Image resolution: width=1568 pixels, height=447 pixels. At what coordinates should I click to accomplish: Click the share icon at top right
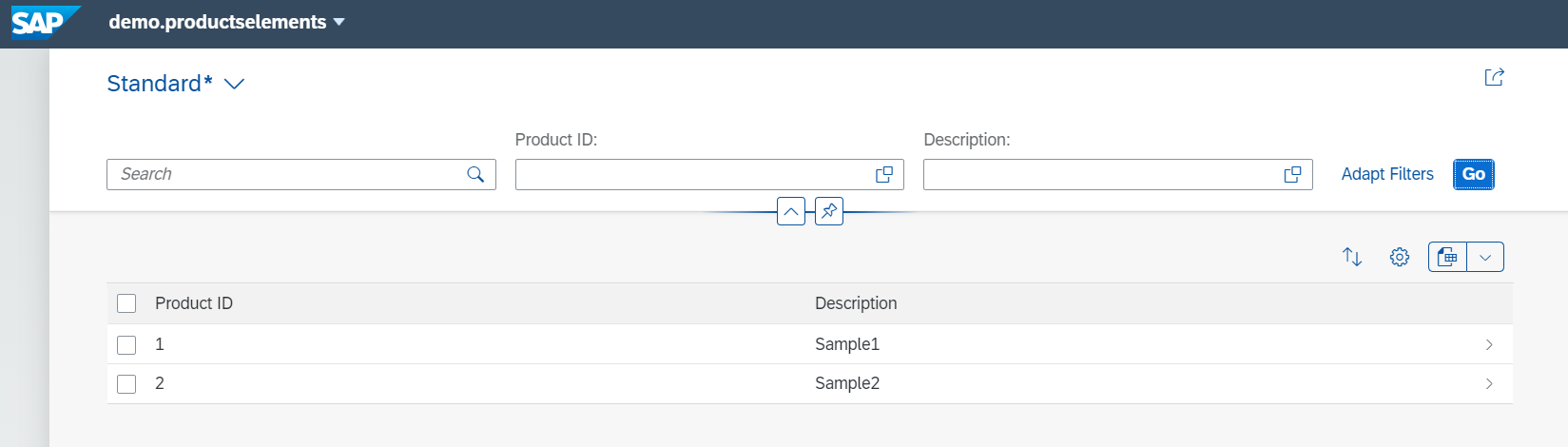[x=1494, y=78]
